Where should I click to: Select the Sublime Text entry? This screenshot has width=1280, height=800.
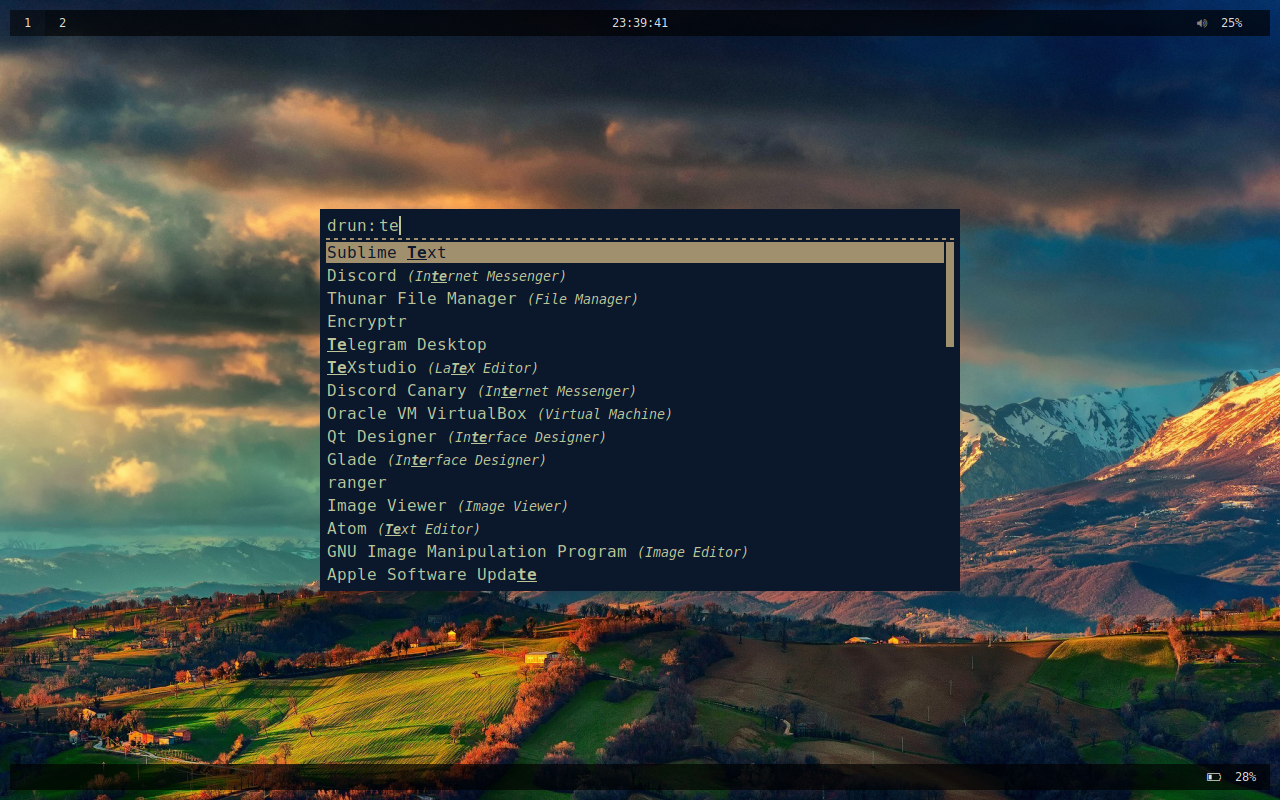coord(635,253)
